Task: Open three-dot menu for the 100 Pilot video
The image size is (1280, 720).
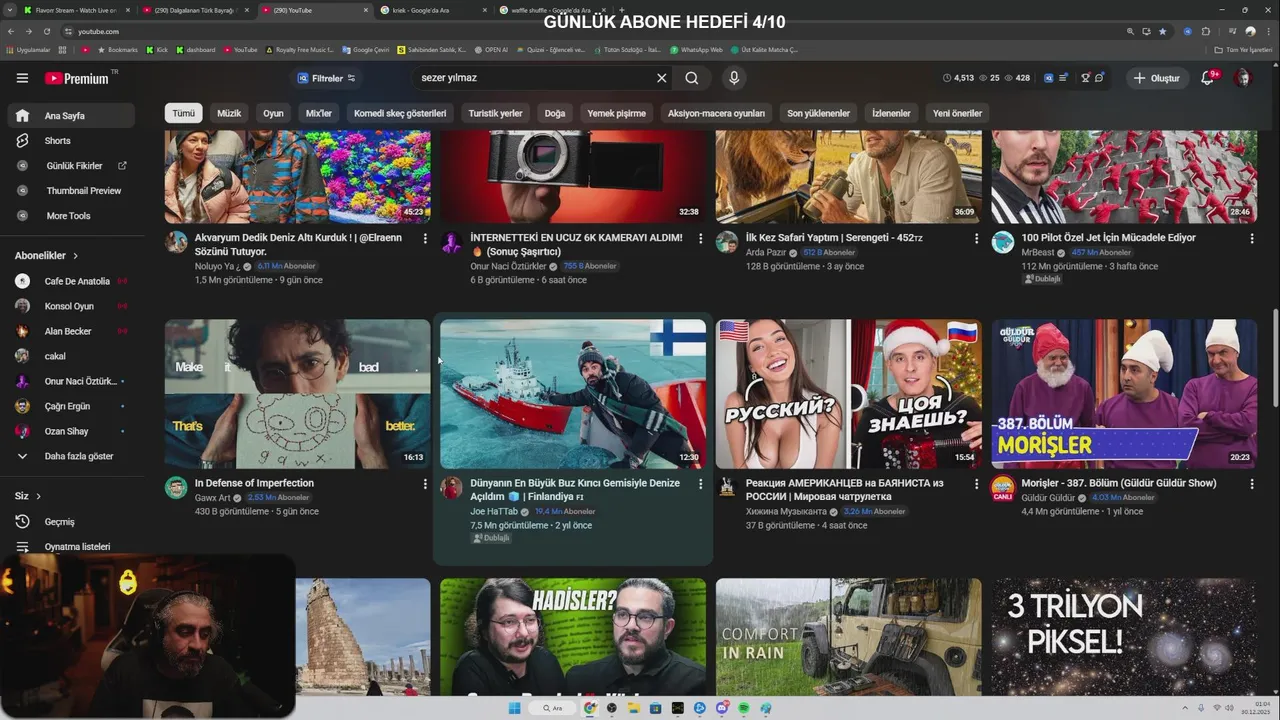Action: pyautogui.click(x=1251, y=238)
